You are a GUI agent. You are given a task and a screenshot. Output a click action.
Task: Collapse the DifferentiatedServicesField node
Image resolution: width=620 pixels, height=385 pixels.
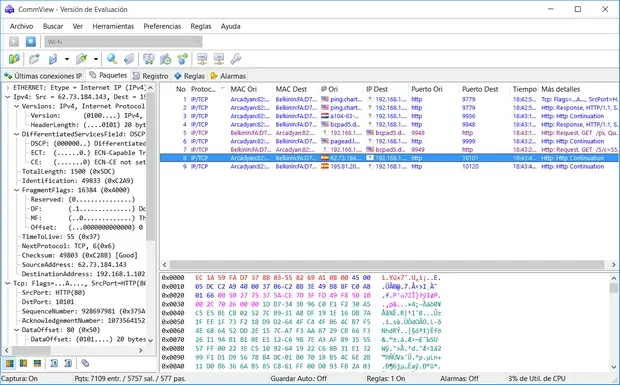pyautogui.click(x=16, y=134)
